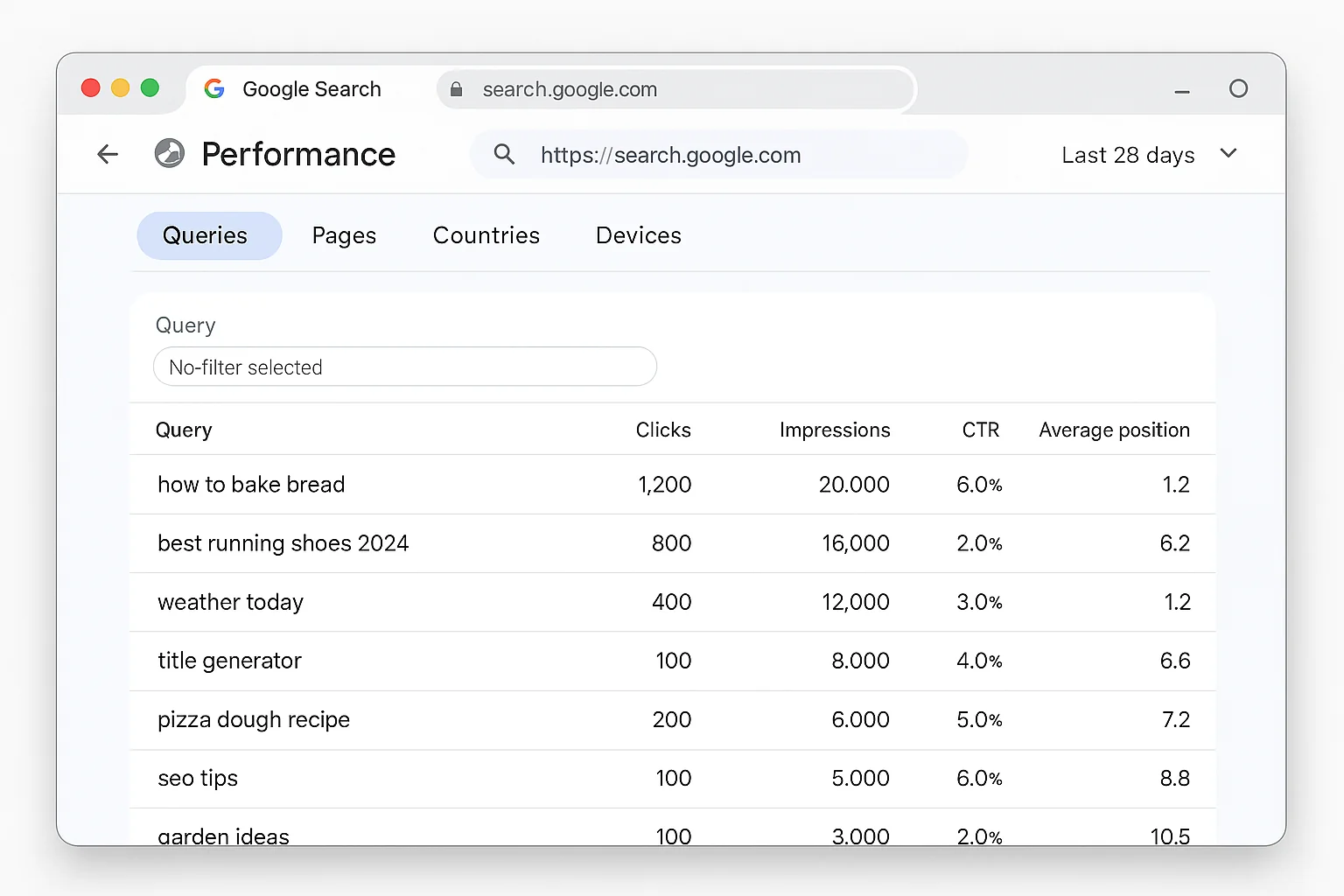Image resolution: width=1344 pixels, height=896 pixels.
Task: Select the query row how to bake bread
Action: click(x=251, y=484)
